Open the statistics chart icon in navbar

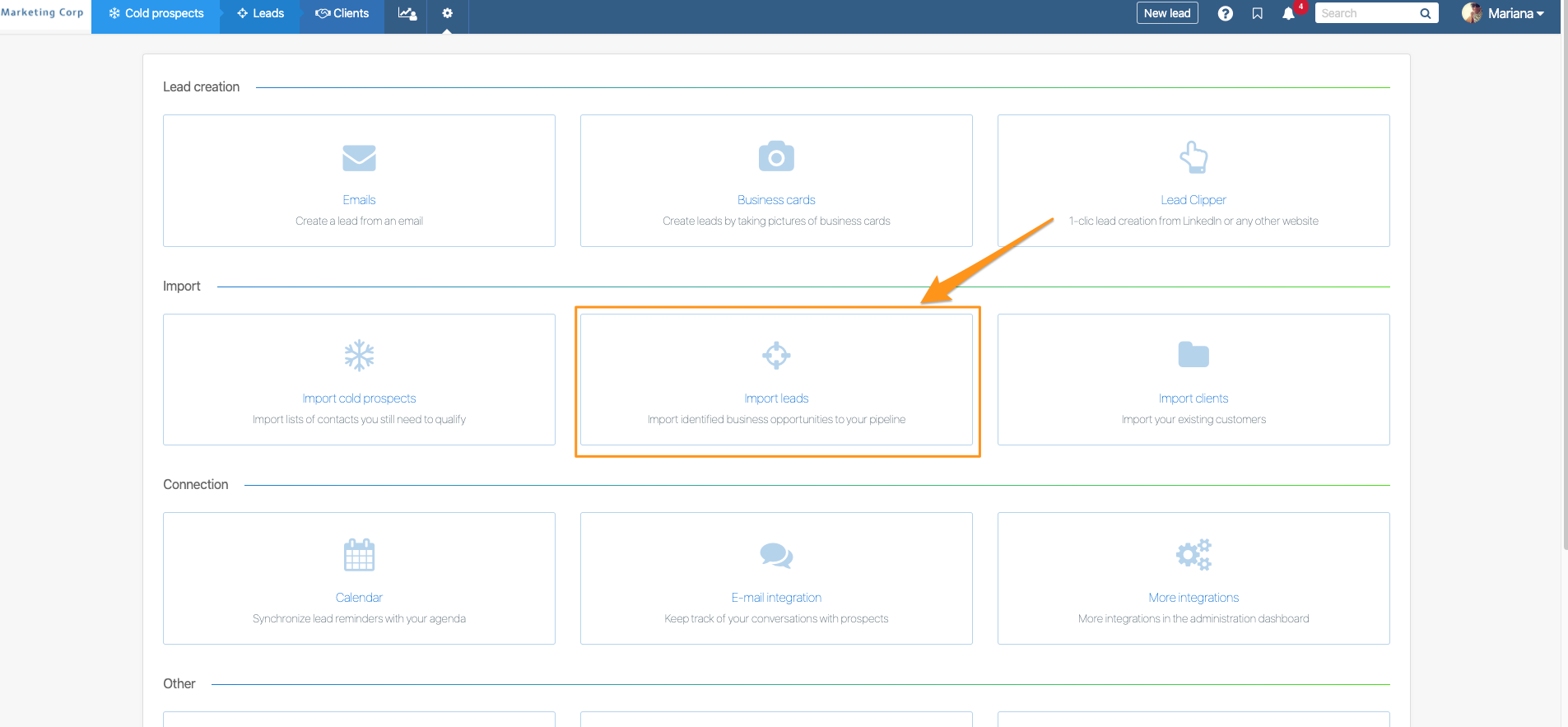pos(407,14)
